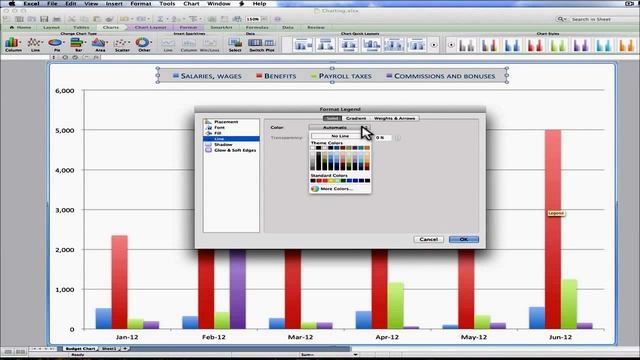640x360 pixels.
Task: Select the Solid tab in dialog
Action: click(x=332, y=118)
